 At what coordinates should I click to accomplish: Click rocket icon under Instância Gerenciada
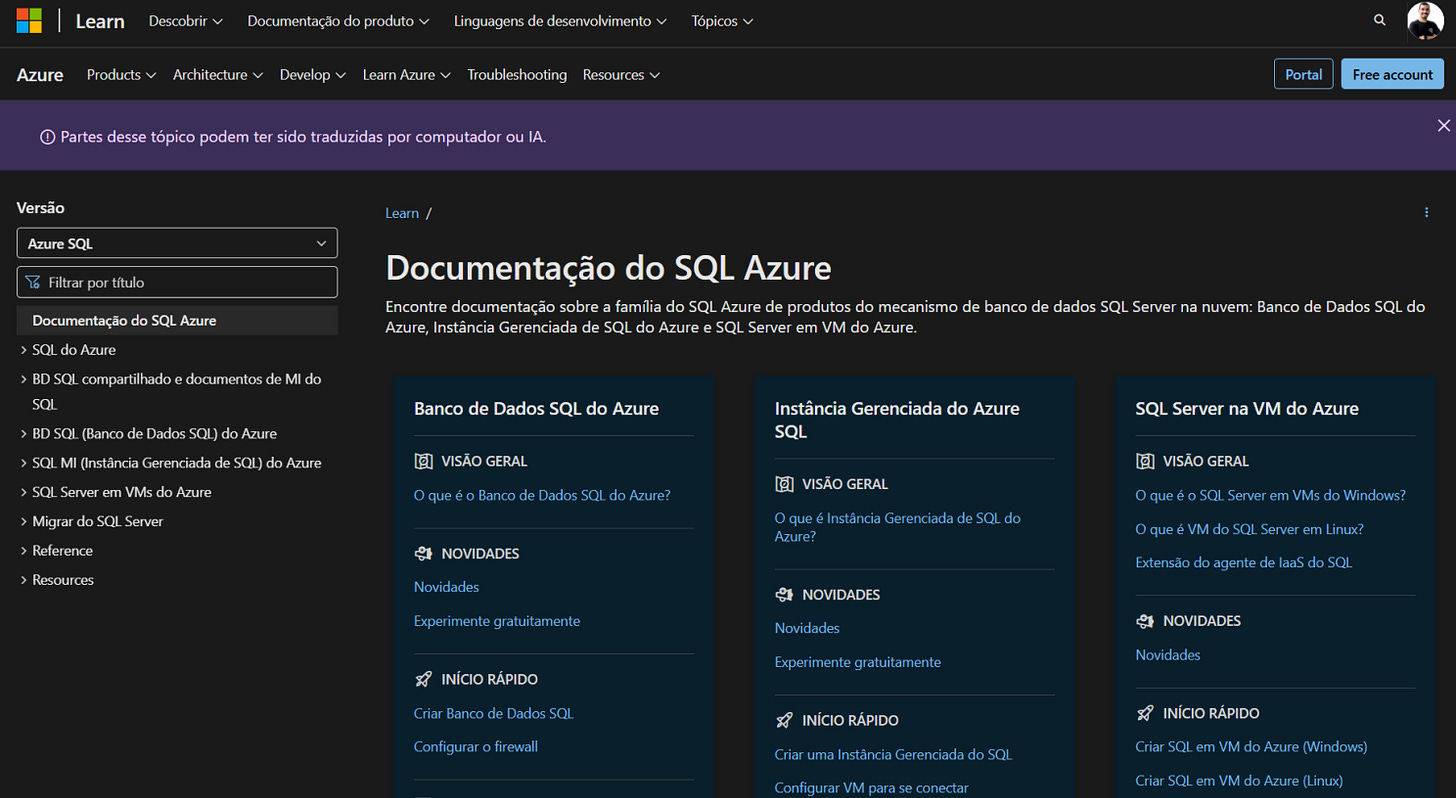pos(784,720)
